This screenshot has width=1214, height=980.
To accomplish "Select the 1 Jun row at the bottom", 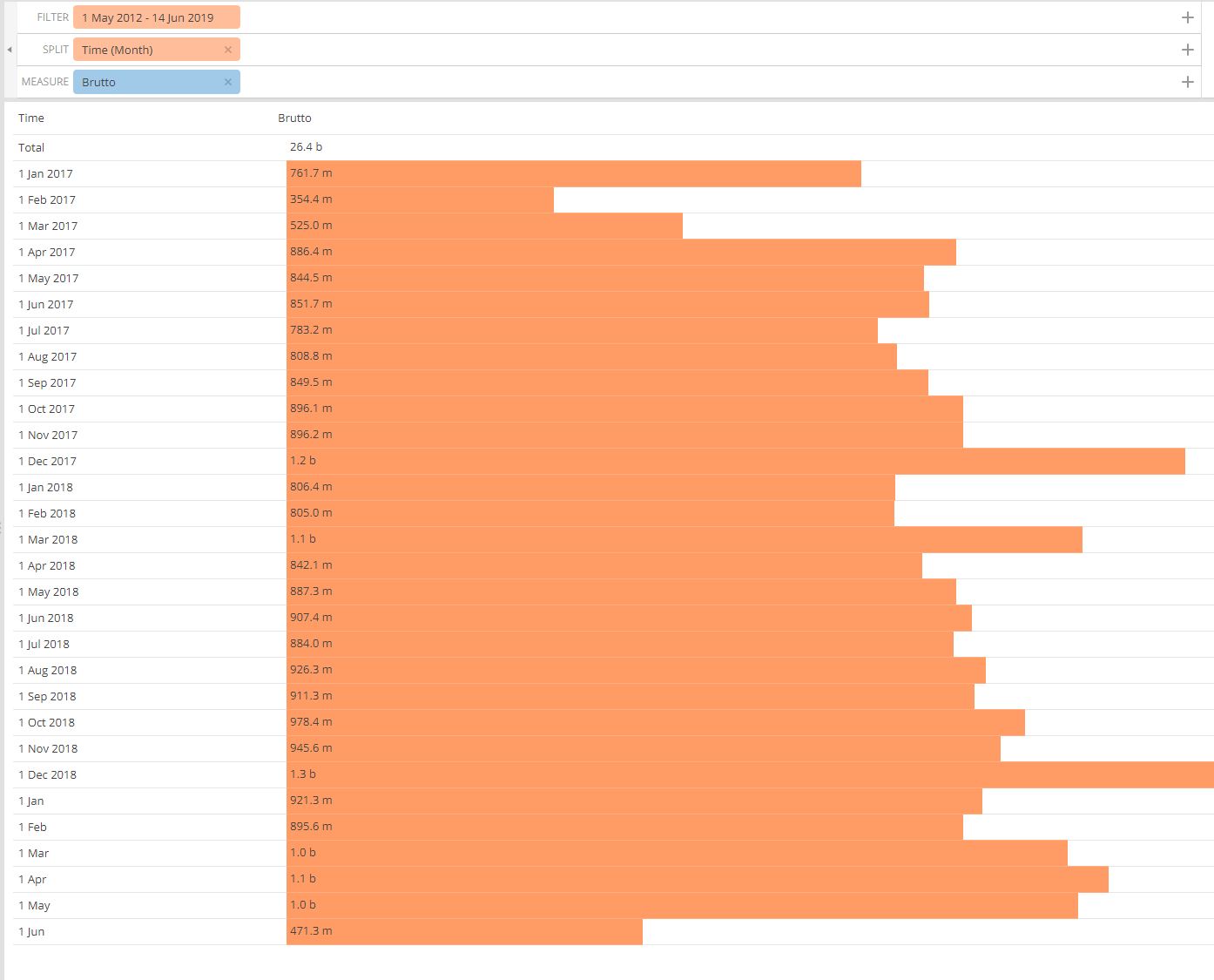I will tap(32, 931).
